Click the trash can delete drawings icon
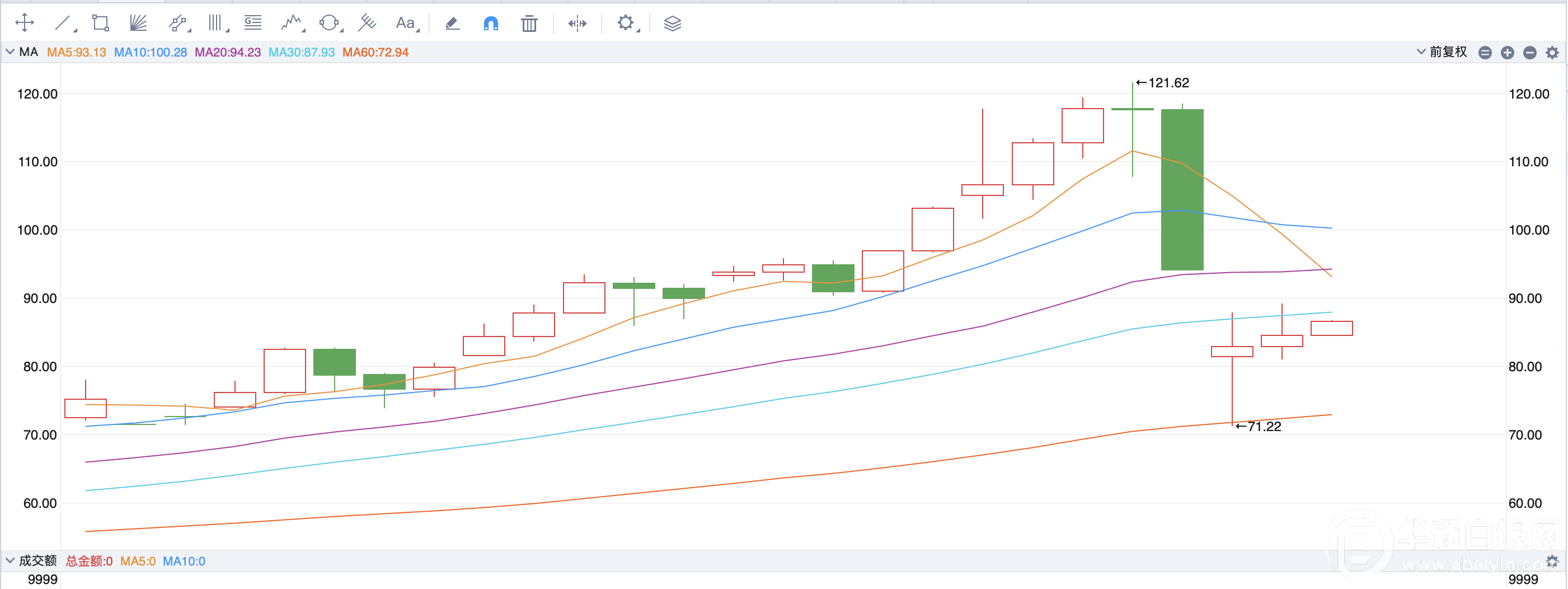Screen dimensions: 1568x589 pyautogui.click(x=529, y=23)
